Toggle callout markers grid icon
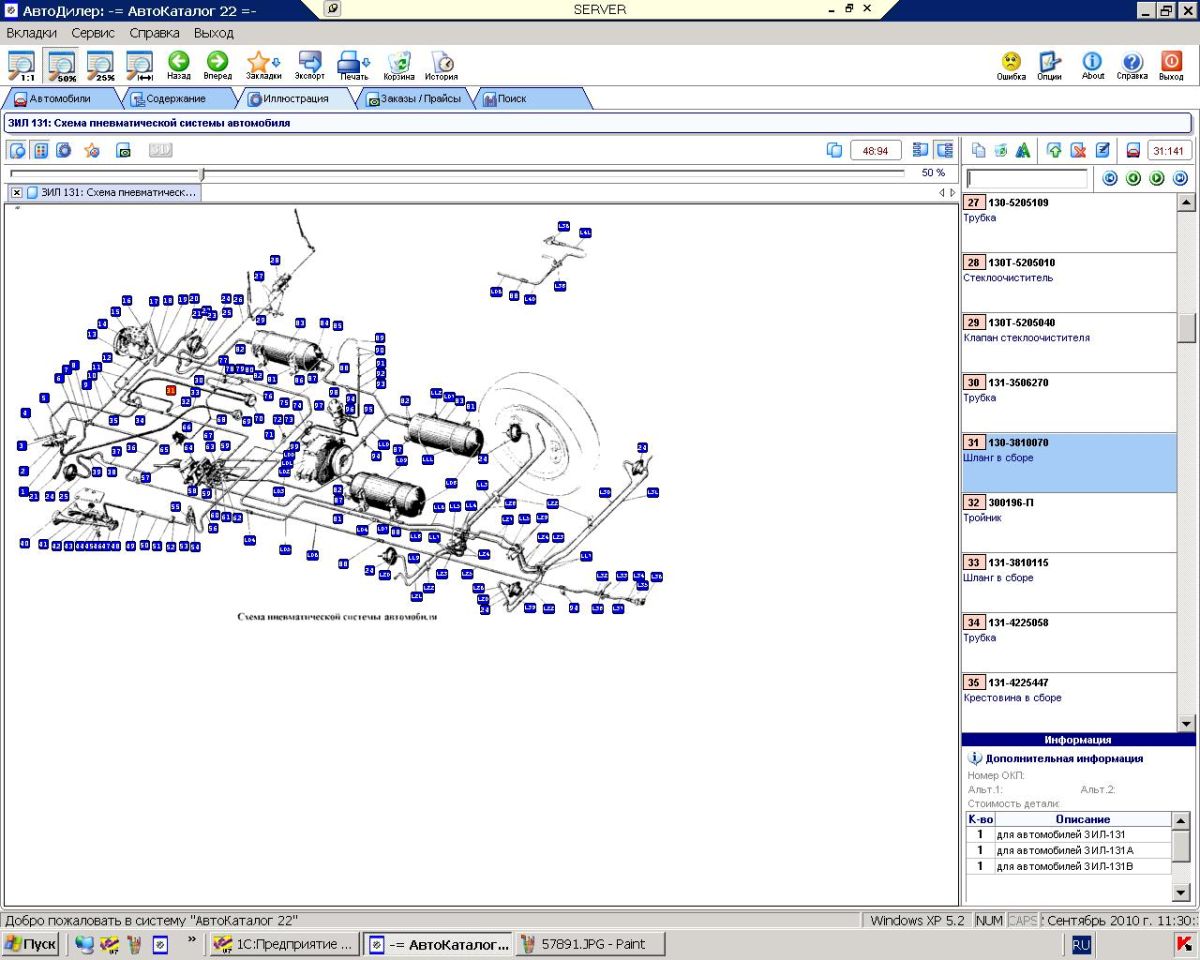This screenshot has height=960, width=1200. pyautogui.click(x=41, y=150)
